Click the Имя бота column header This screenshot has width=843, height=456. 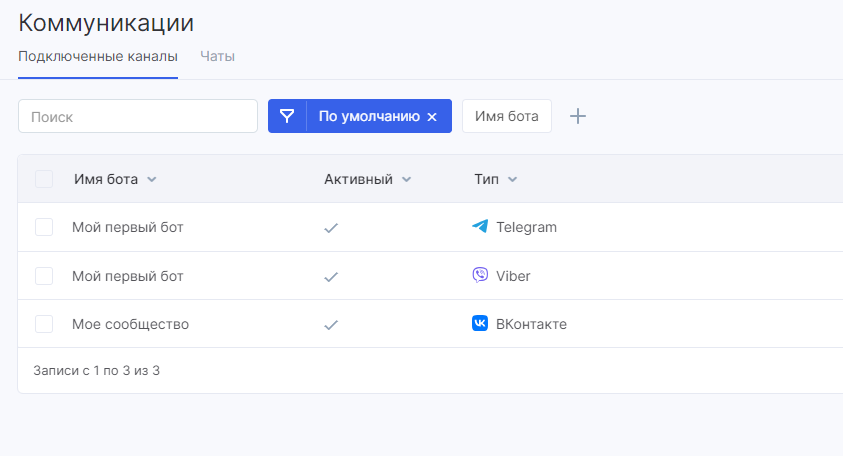point(106,179)
